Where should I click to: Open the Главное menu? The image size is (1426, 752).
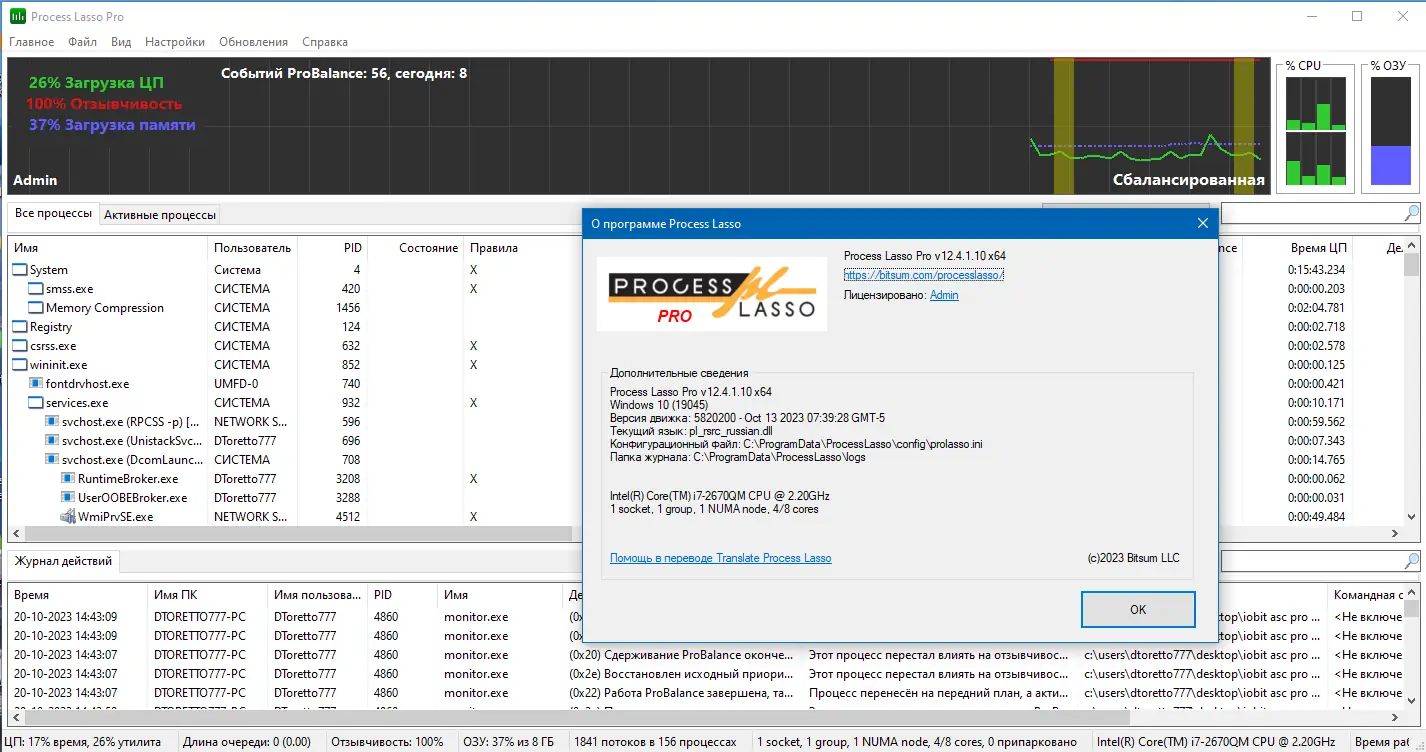pyautogui.click(x=32, y=42)
